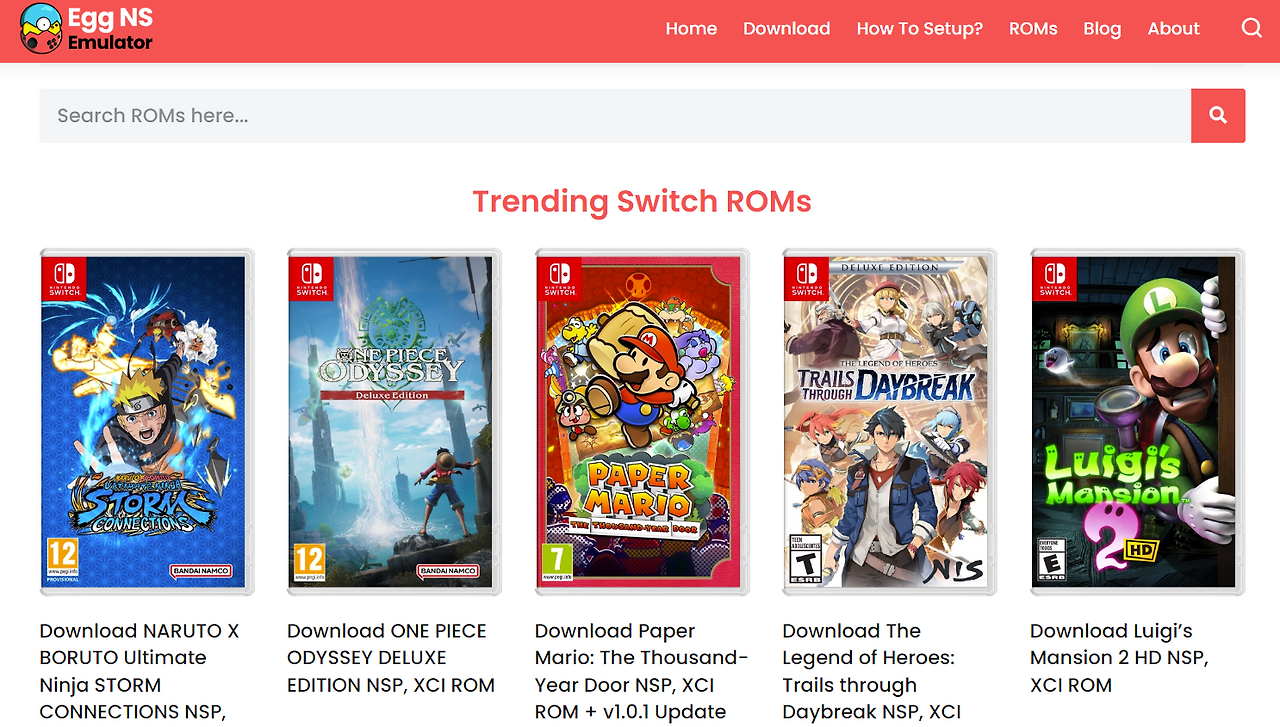
Task: Open the Download Paper Mario title link
Action: click(x=641, y=672)
